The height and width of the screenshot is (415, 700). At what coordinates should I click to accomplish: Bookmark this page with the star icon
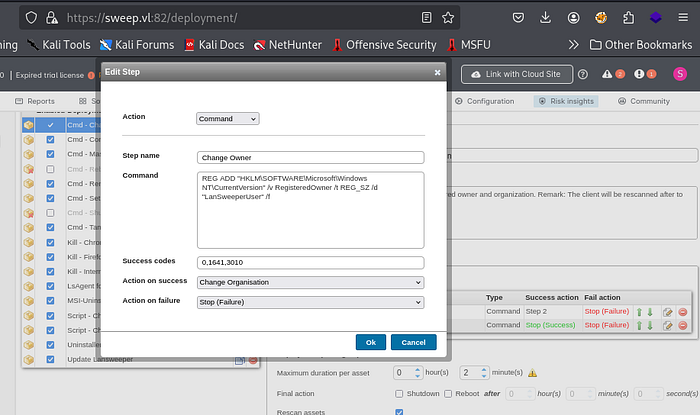(x=448, y=18)
